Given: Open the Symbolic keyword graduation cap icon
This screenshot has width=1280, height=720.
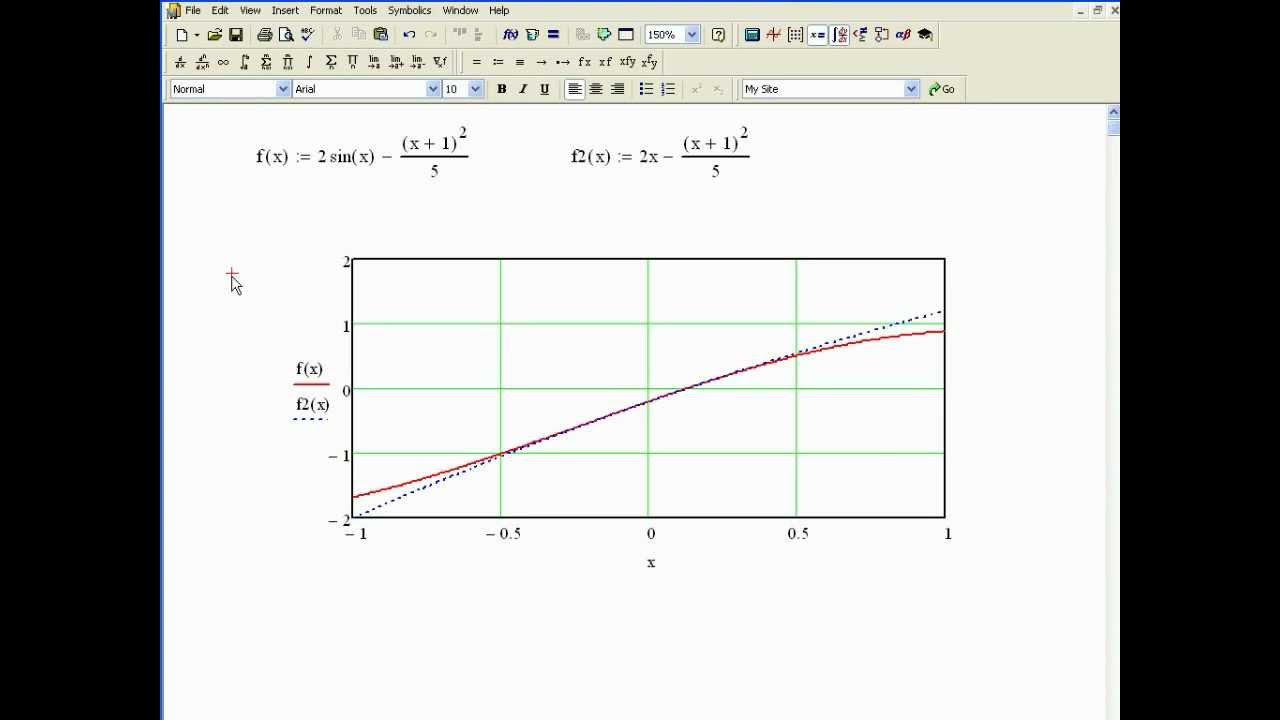Looking at the screenshot, I should click(x=925, y=35).
